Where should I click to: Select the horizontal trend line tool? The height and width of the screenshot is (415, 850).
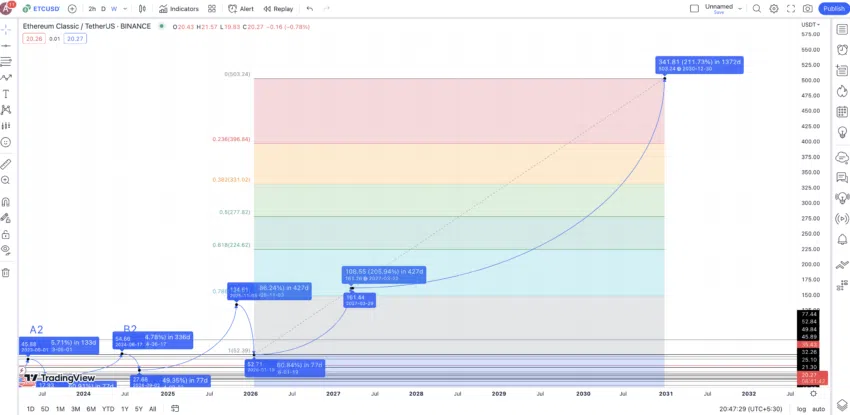pos(6,46)
